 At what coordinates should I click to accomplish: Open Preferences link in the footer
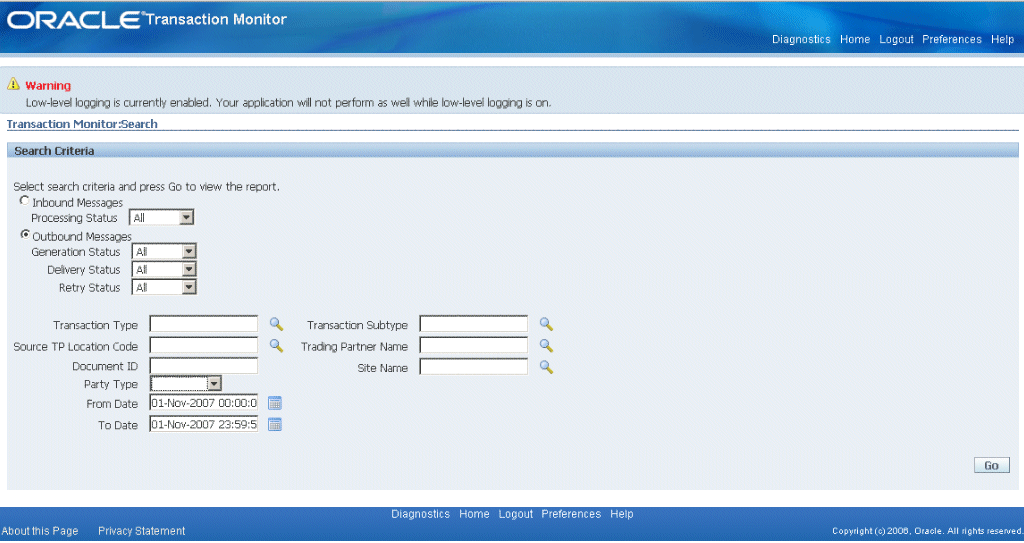[571, 514]
